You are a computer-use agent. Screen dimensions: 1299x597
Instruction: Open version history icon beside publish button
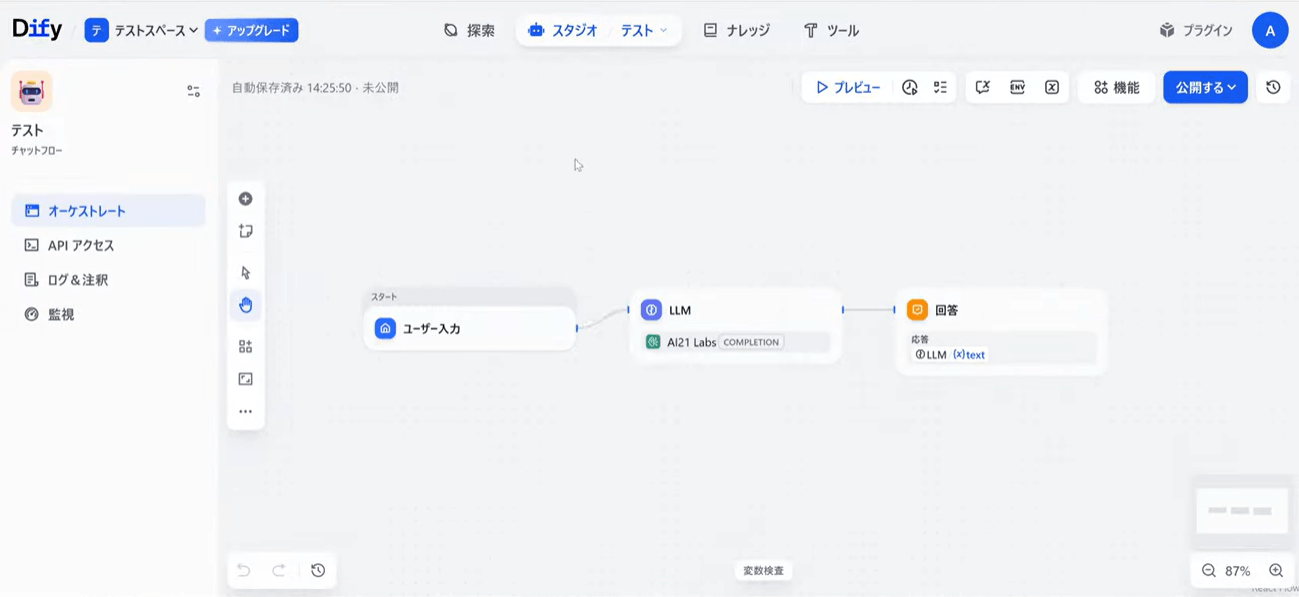(x=1273, y=88)
